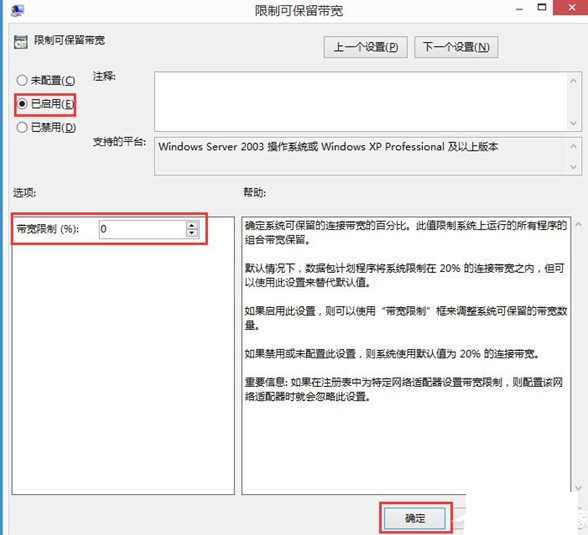The width and height of the screenshot is (588, 535).
Task: Click the 带宽限制 (%) label
Action: click(48, 229)
